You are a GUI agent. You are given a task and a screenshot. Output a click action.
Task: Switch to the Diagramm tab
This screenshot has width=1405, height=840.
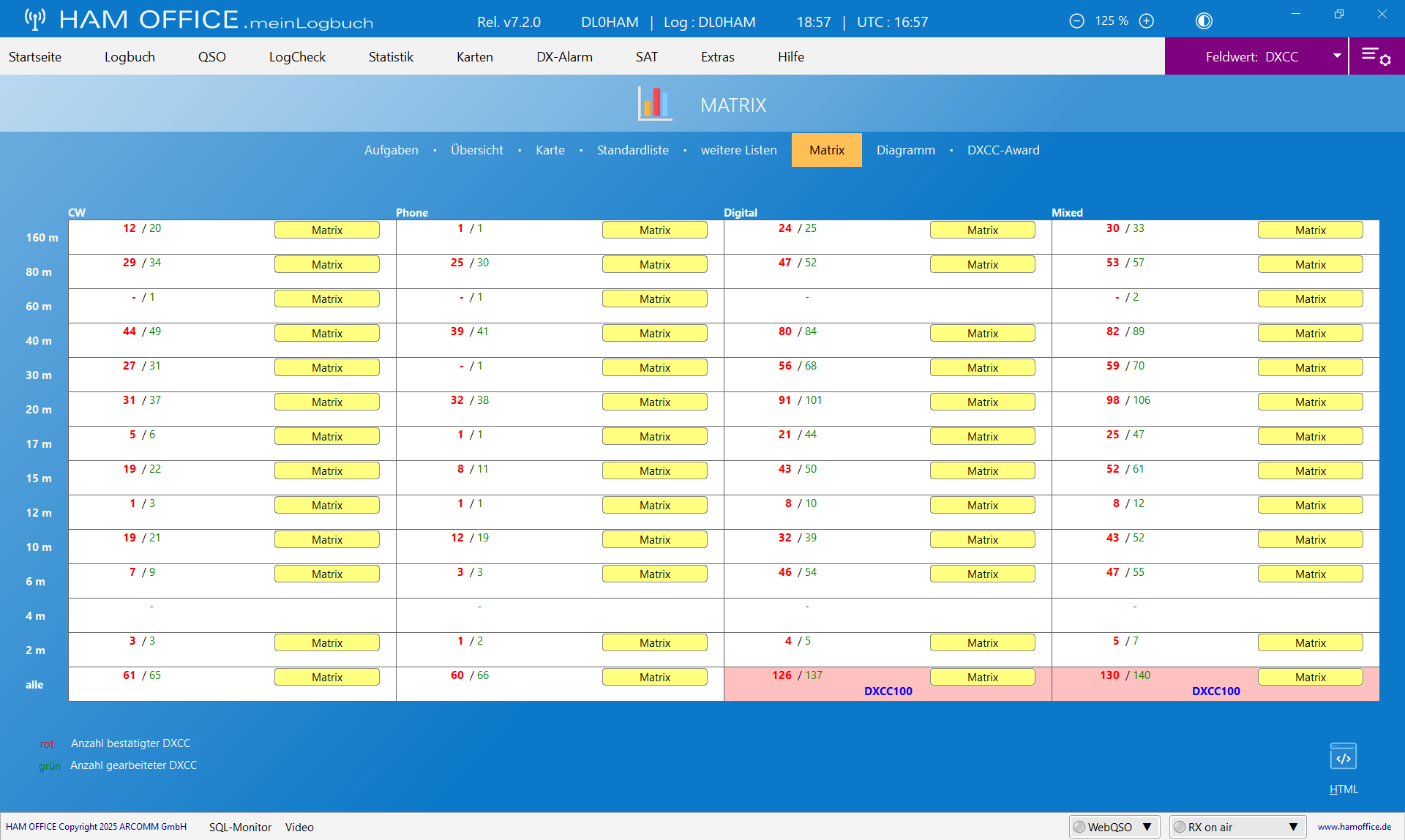[x=905, y=150]
